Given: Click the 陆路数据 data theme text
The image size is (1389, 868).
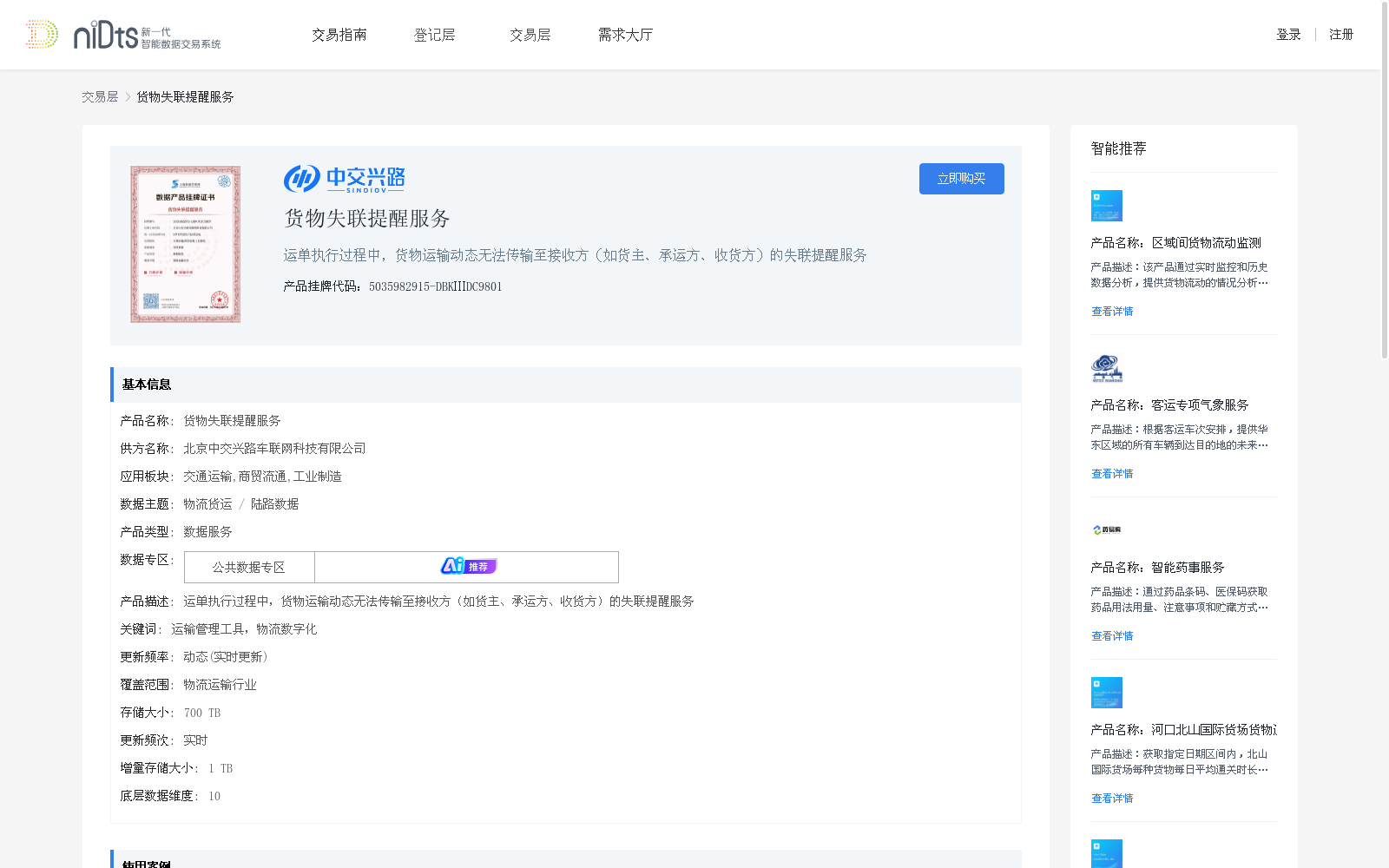Looking at the screenshot, I should (x=274, y=504).
